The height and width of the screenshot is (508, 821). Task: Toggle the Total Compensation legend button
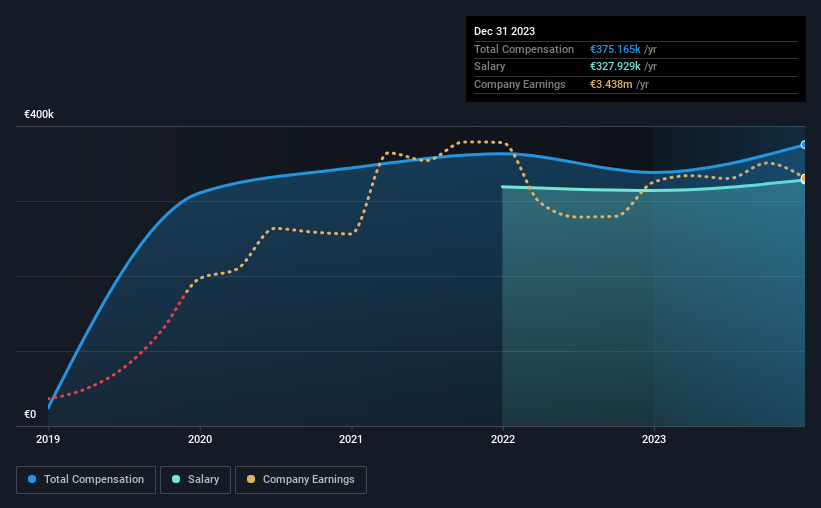click(x=86, y=480)
